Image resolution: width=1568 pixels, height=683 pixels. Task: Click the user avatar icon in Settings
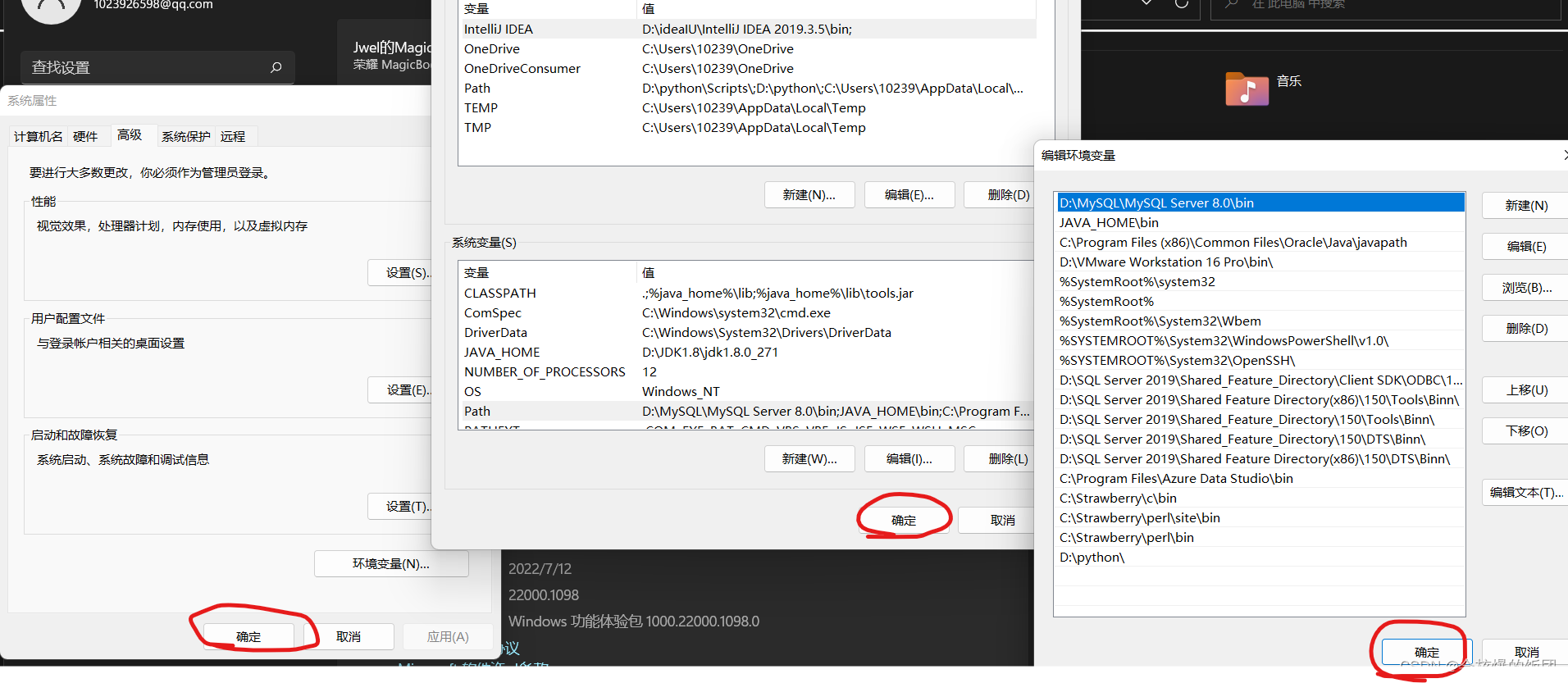(51, 8)
